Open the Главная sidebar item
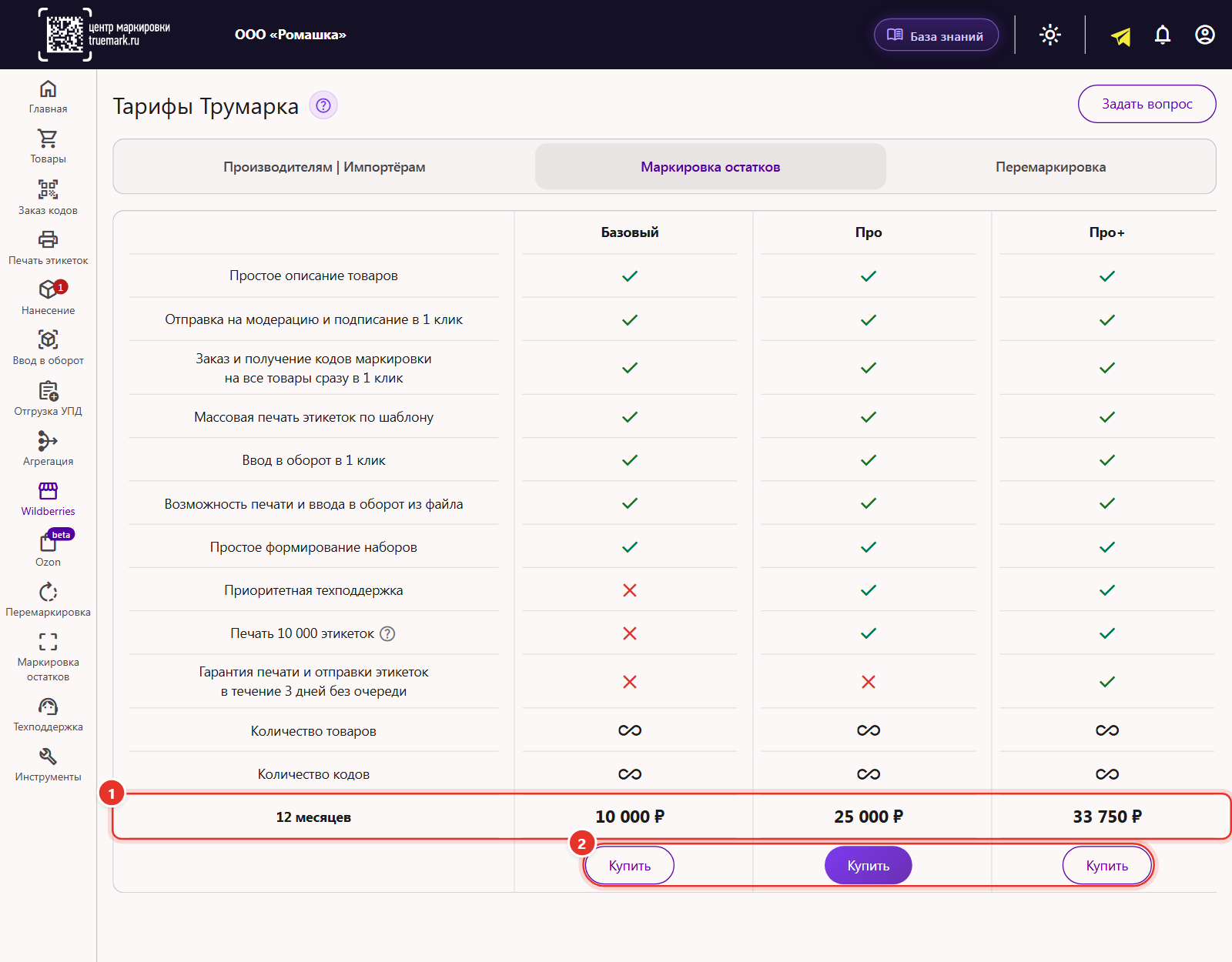The width and height of the screenshot is (1232, 962). [48, 97]
